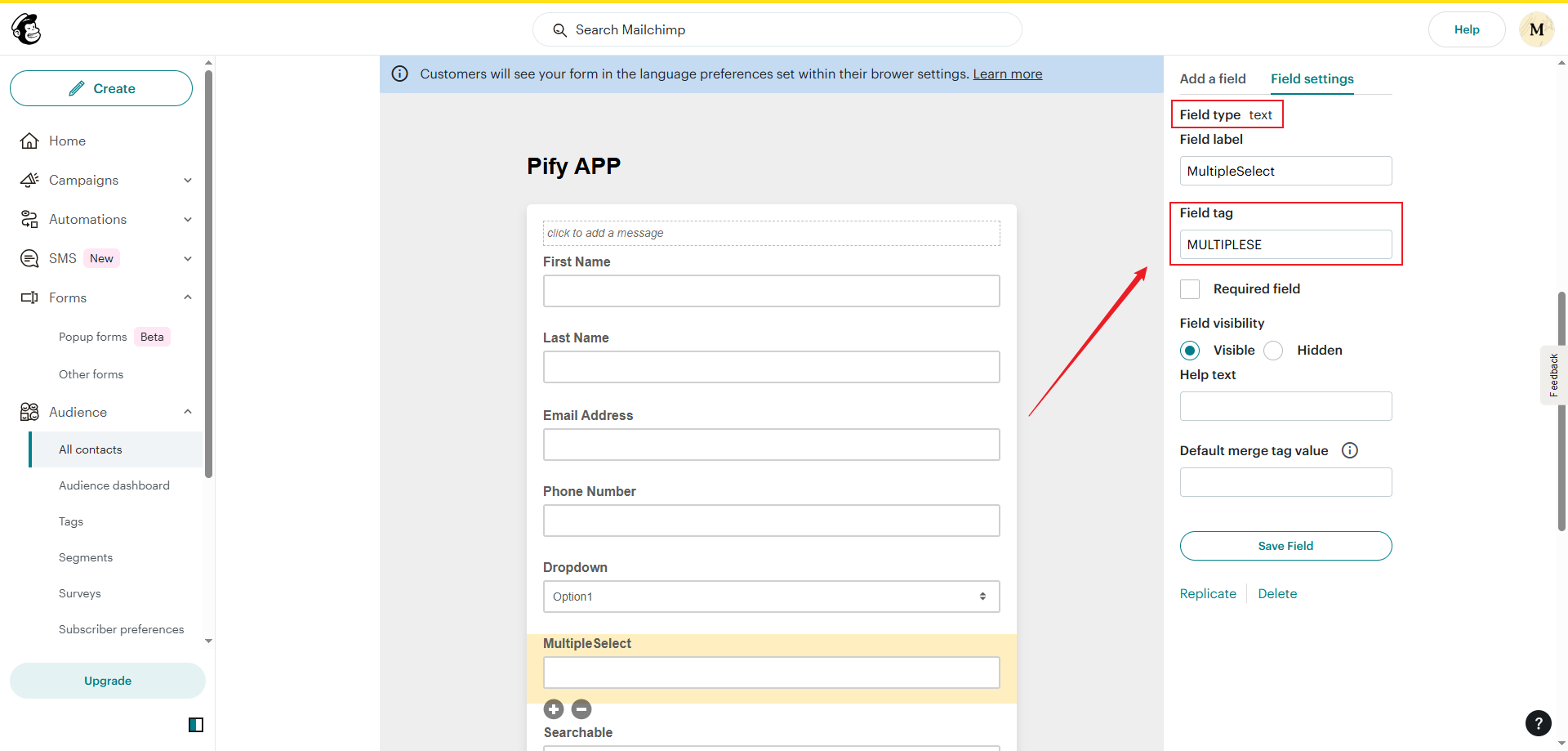1568x751 pixels.
Task: Click the Replicate link
Action: tap(1208, 594)
